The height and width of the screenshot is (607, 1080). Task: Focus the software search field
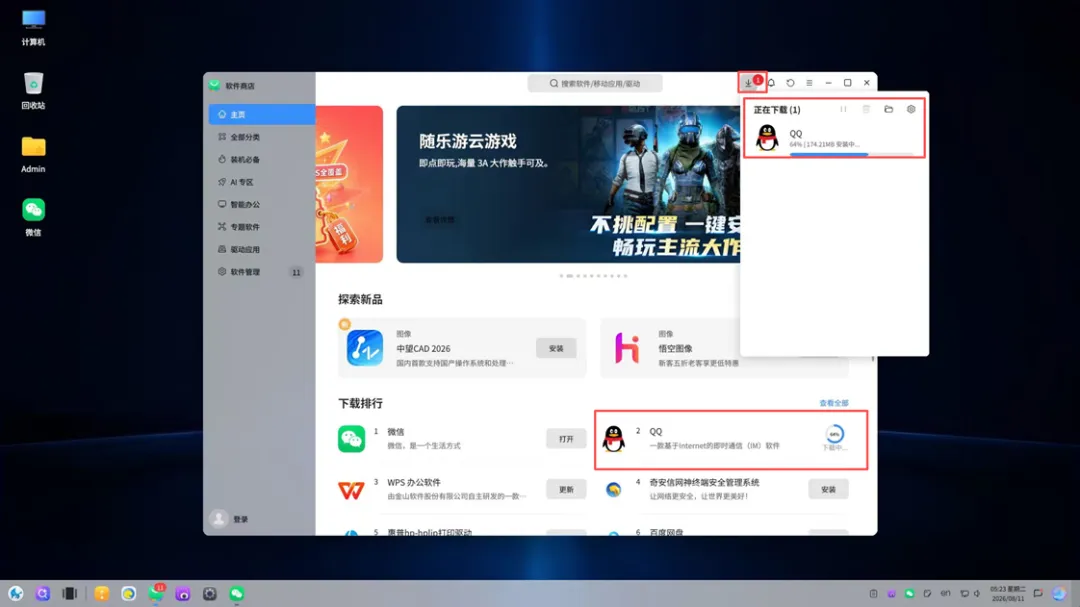595,83
